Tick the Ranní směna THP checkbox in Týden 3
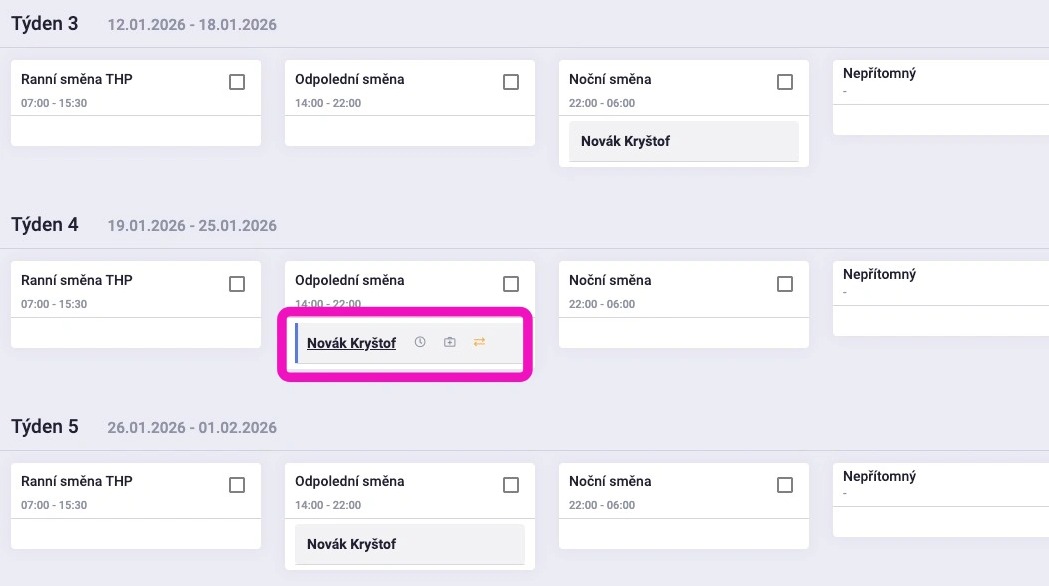 click(x=237, y=82)
